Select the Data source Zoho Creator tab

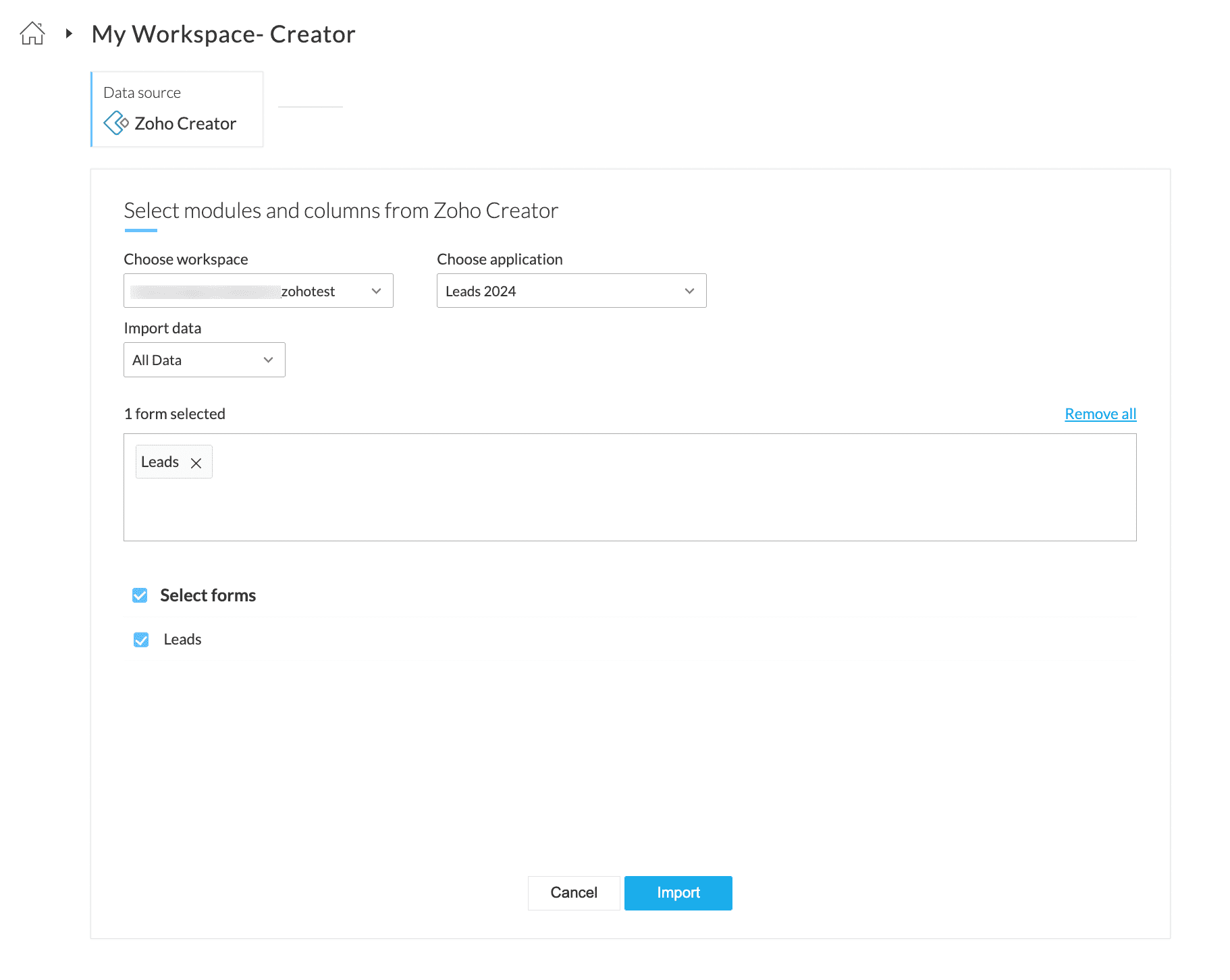pos(177,109)
